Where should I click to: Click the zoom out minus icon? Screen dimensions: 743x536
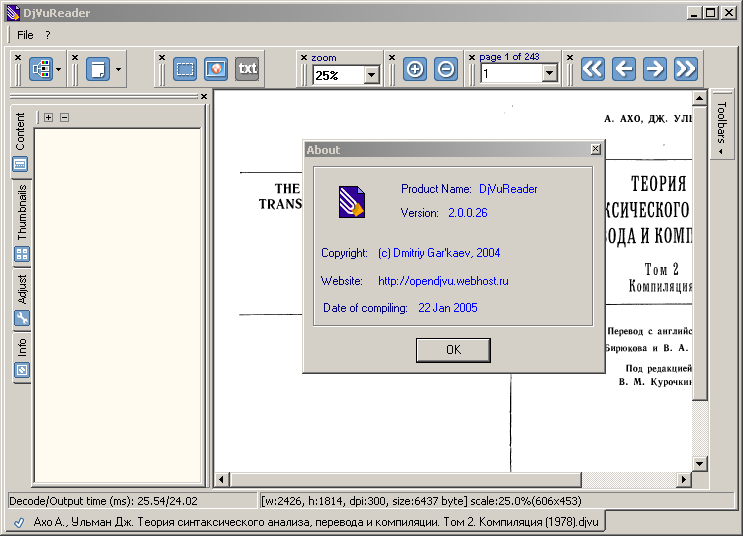446,69
